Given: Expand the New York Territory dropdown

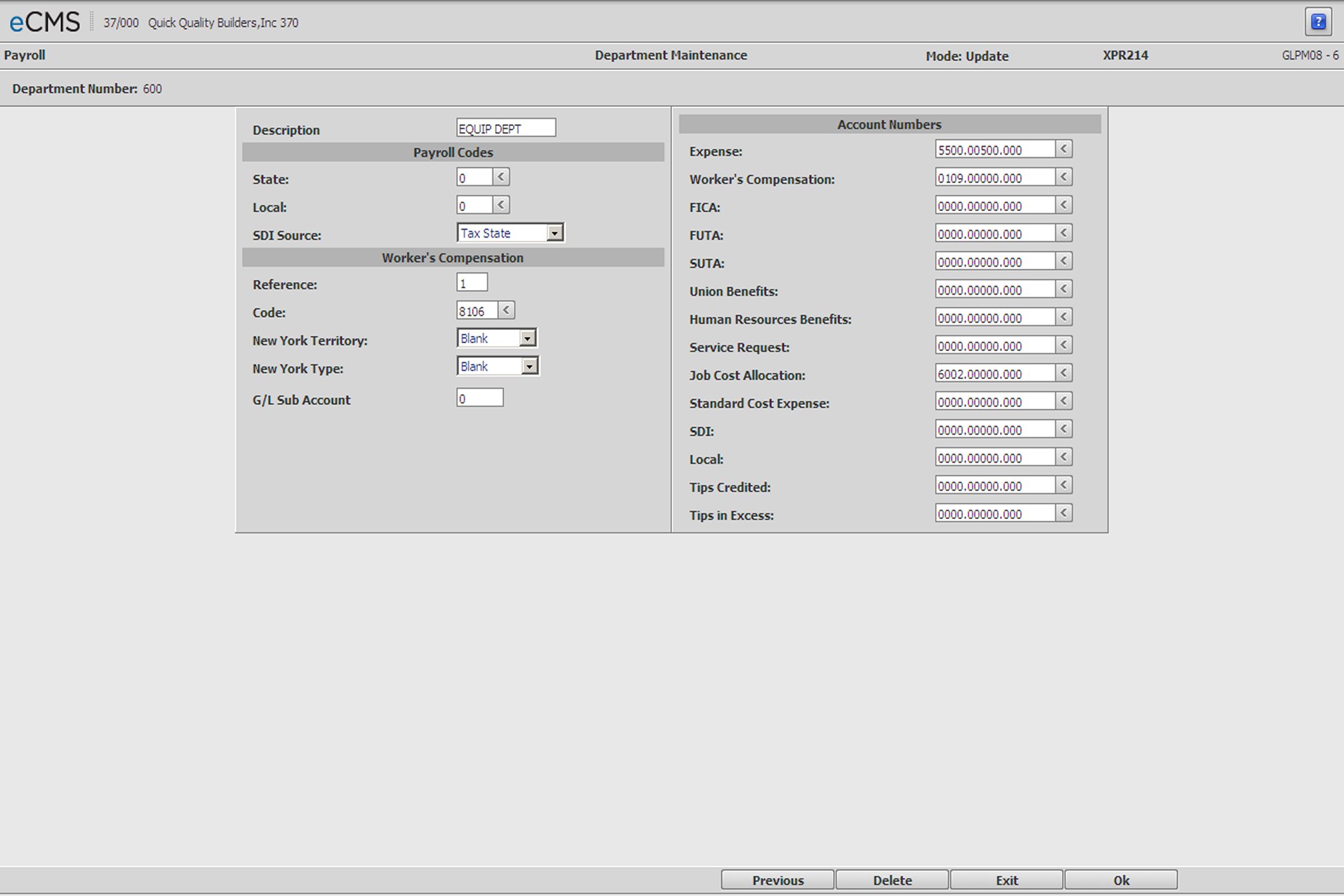Looking at the screenshot, I should tap(527, 338).
